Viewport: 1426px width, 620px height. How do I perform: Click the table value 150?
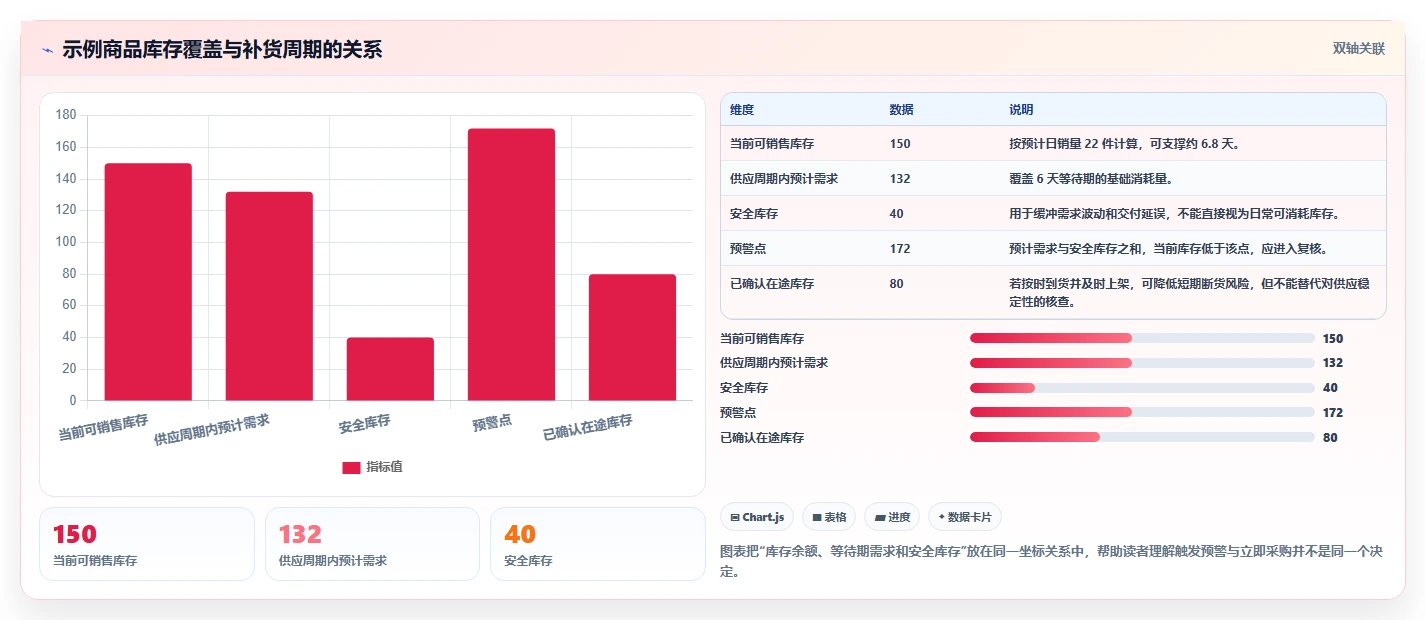(x=900, y=144)
